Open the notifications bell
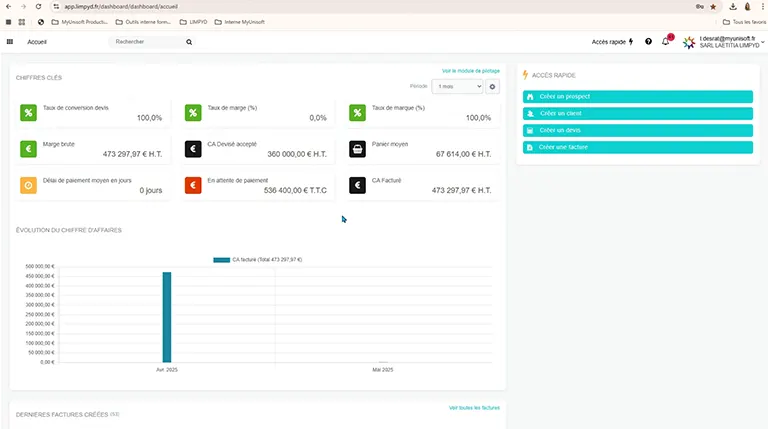 [666, 42]
